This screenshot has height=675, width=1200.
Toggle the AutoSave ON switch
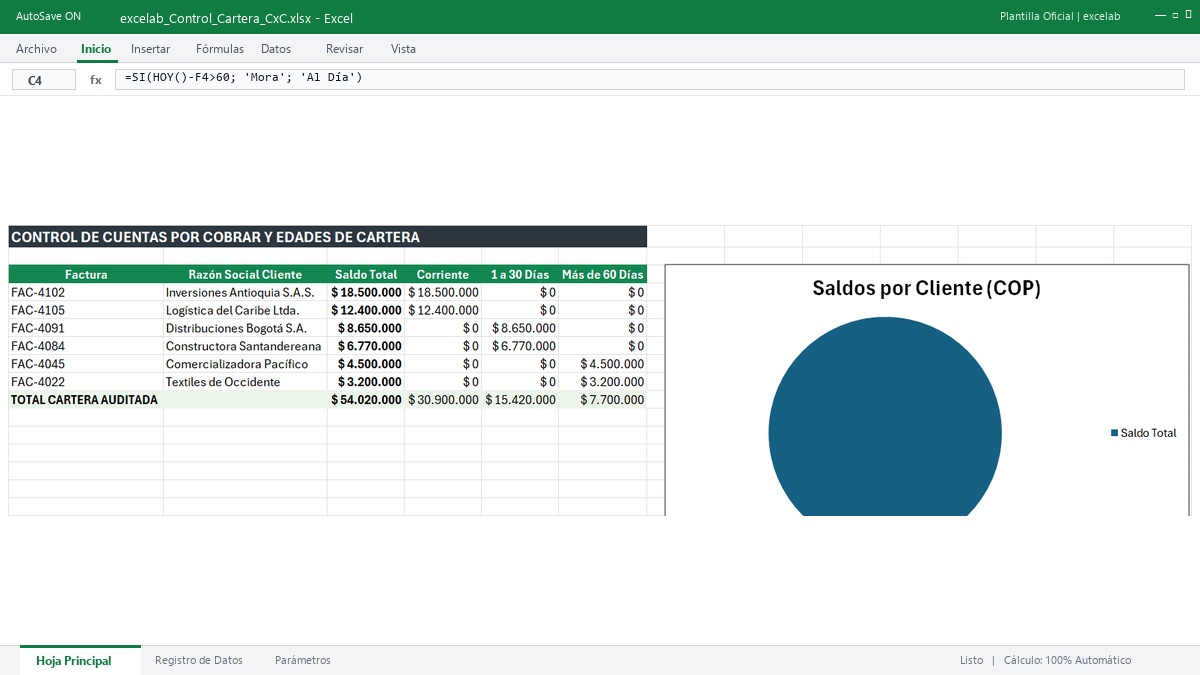pyautogui.click(x=49, y=17)
